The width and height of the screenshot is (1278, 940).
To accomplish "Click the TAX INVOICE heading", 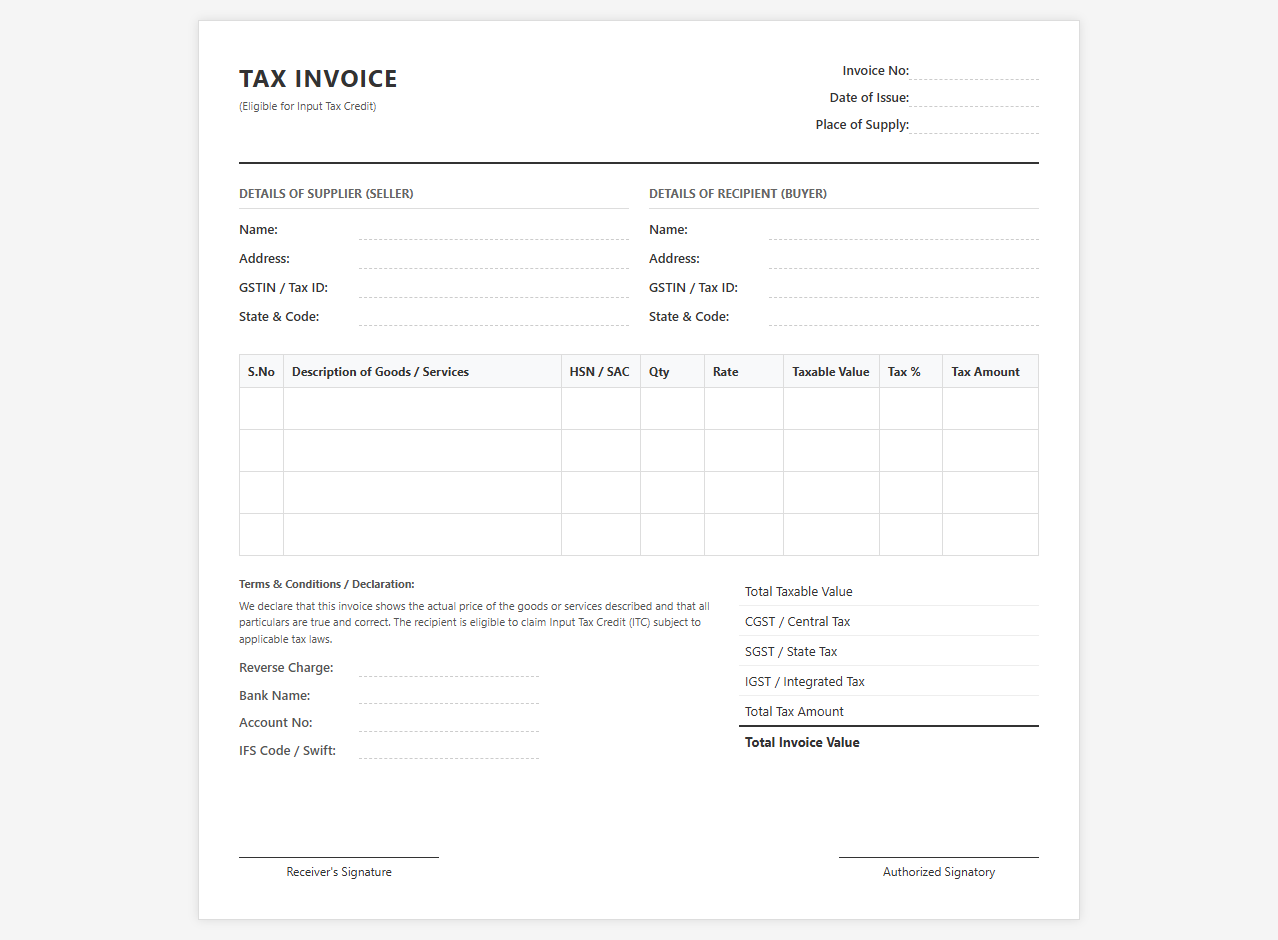I will [318, 79].
